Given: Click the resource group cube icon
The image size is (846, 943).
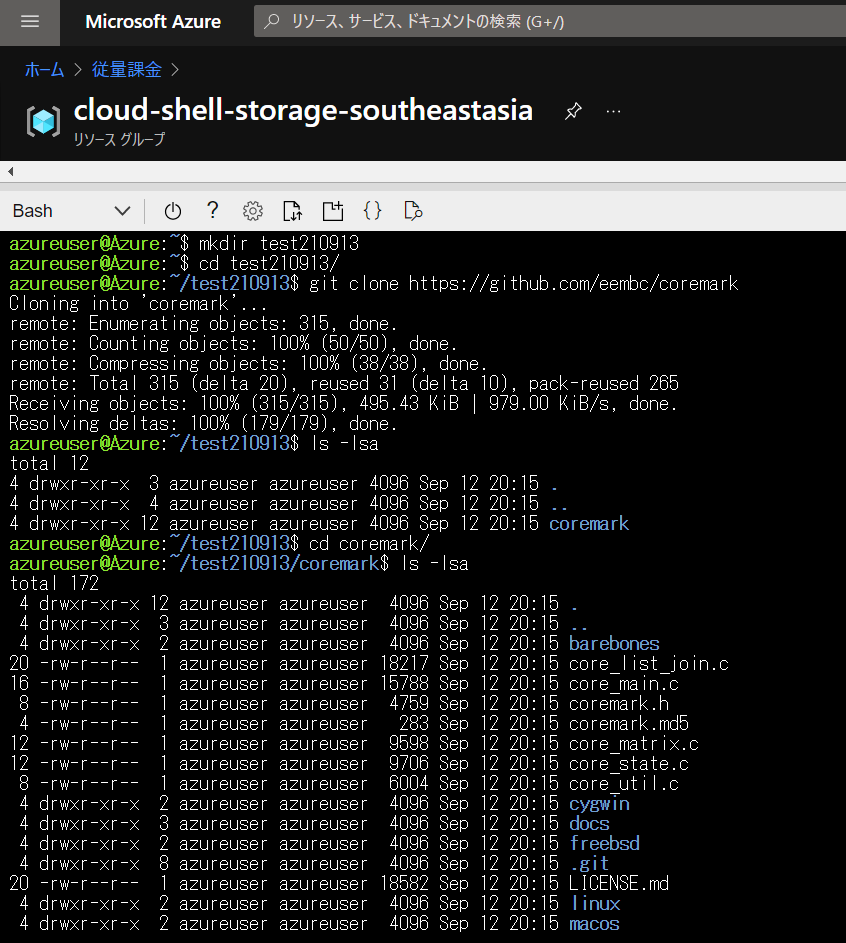Looking at the screenshot, I should pos(43,121).
